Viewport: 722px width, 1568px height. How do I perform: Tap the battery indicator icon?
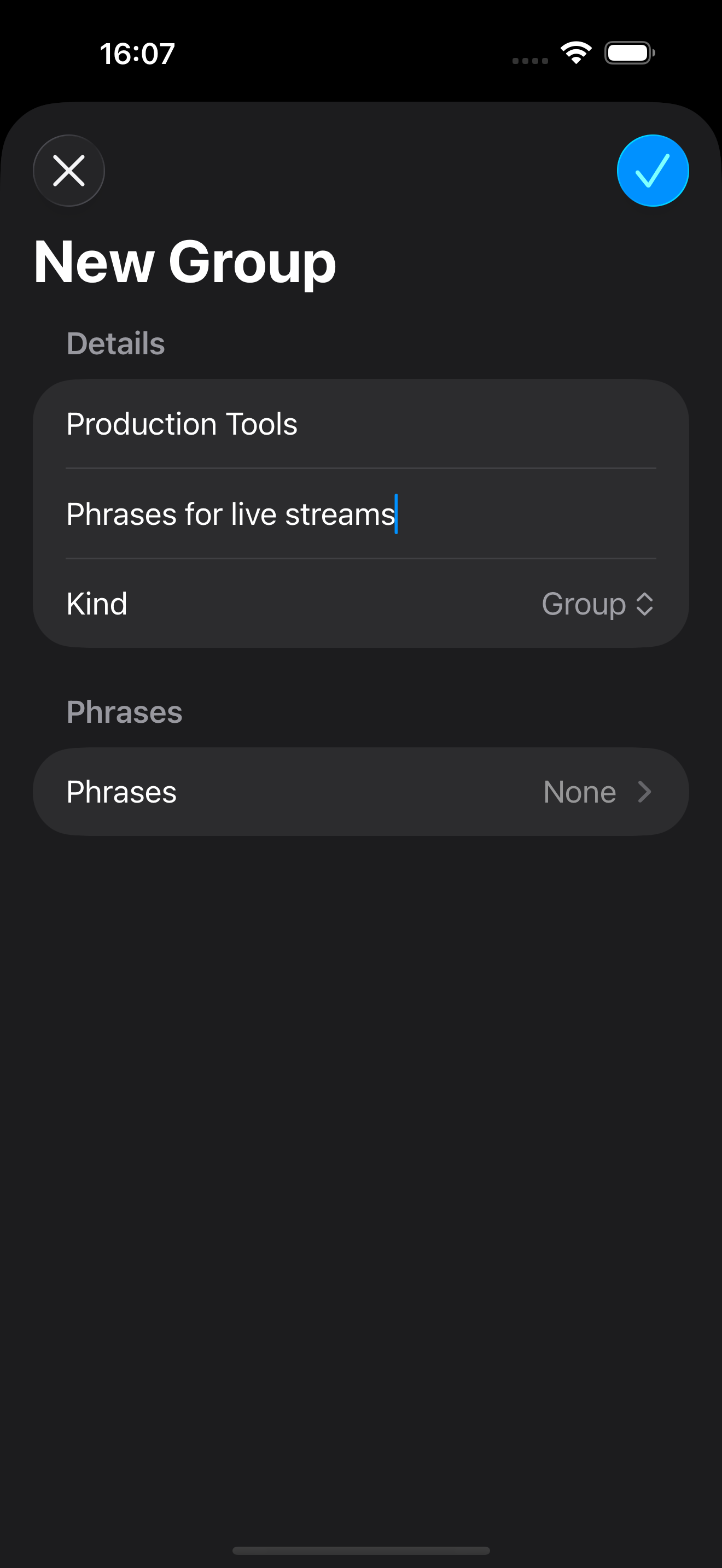pyautogui.click(x=629, y=53)
